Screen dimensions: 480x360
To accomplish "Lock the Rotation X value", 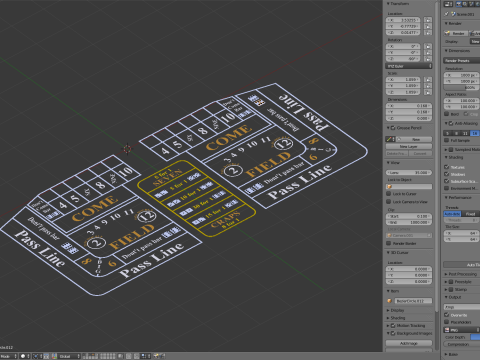I will pos(428,46).
